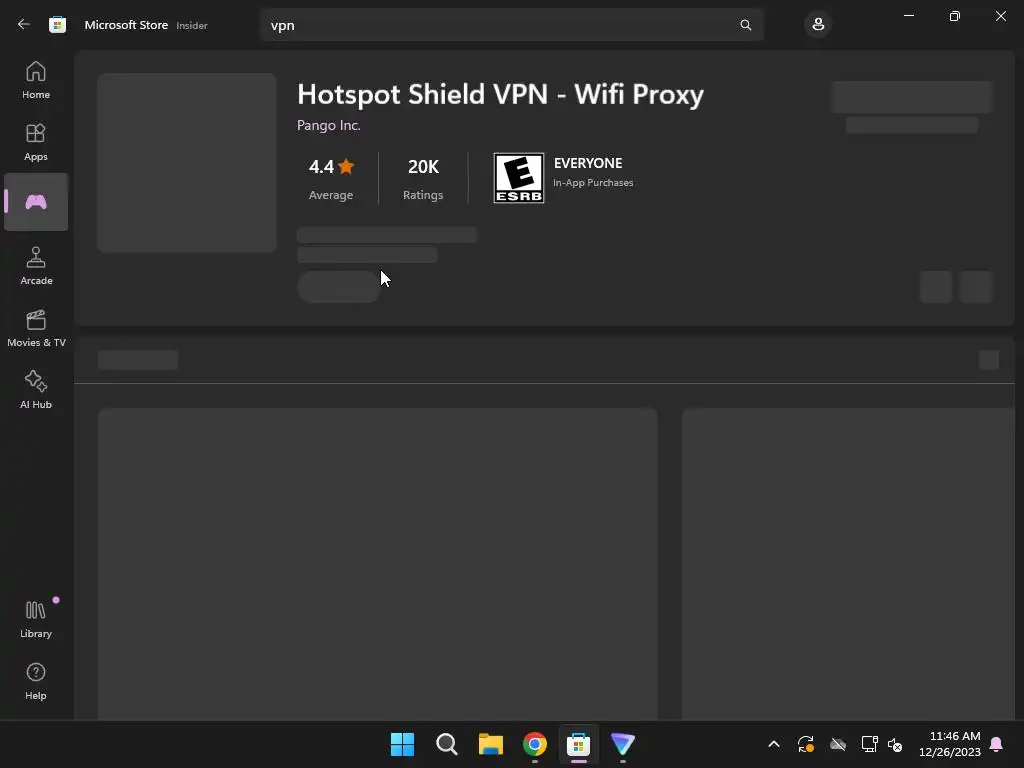This screenshot has width=1024, height=768.
Task: Open Windows Start menu
Action: click(x=402, y=744)
